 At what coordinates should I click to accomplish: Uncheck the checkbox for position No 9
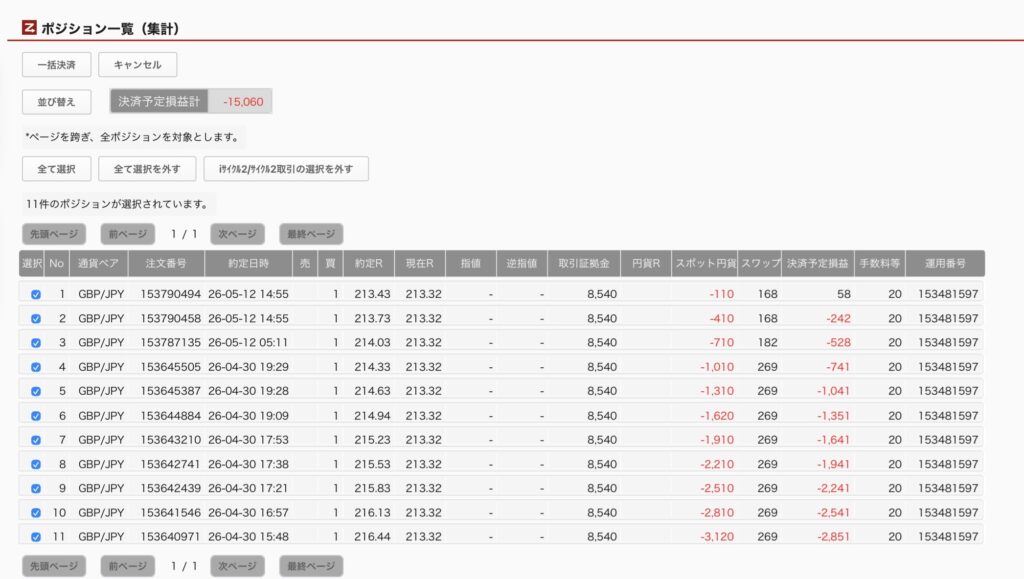pos(36,488)
